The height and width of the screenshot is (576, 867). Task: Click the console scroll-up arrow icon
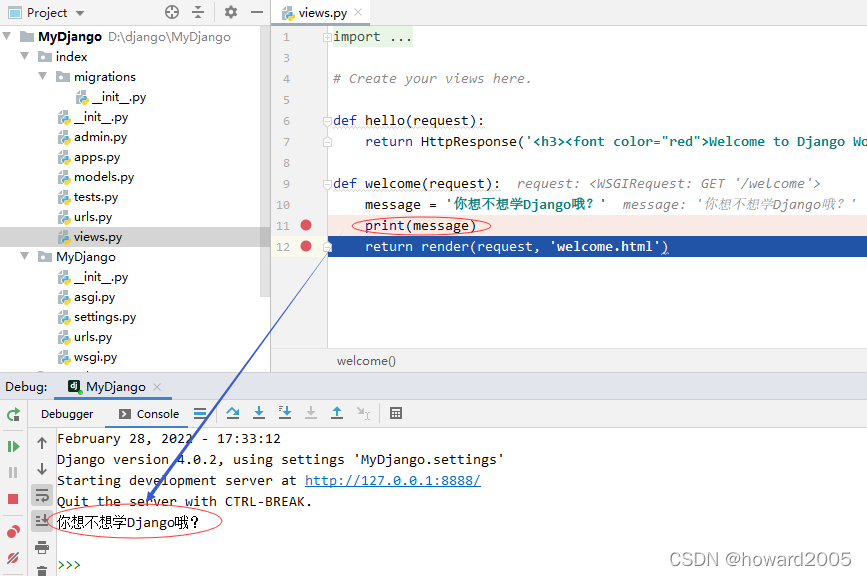(x=42, y=443)
